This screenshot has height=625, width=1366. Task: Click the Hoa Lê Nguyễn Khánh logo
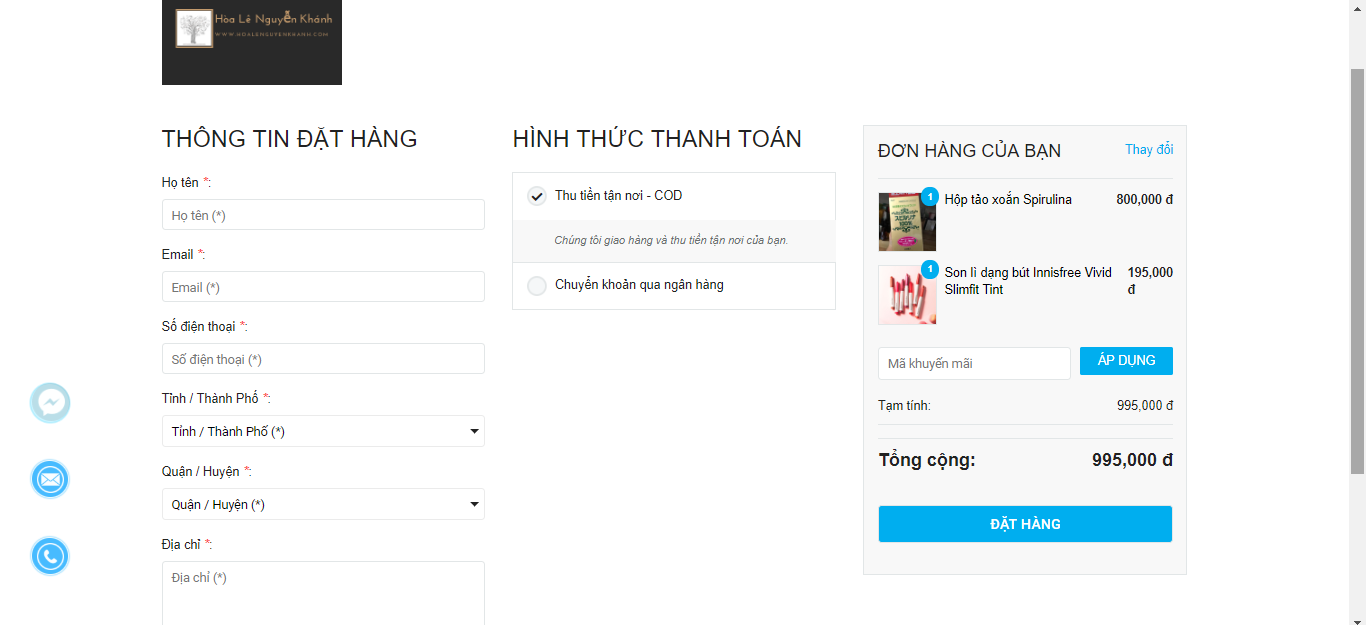tap(252, 40)
